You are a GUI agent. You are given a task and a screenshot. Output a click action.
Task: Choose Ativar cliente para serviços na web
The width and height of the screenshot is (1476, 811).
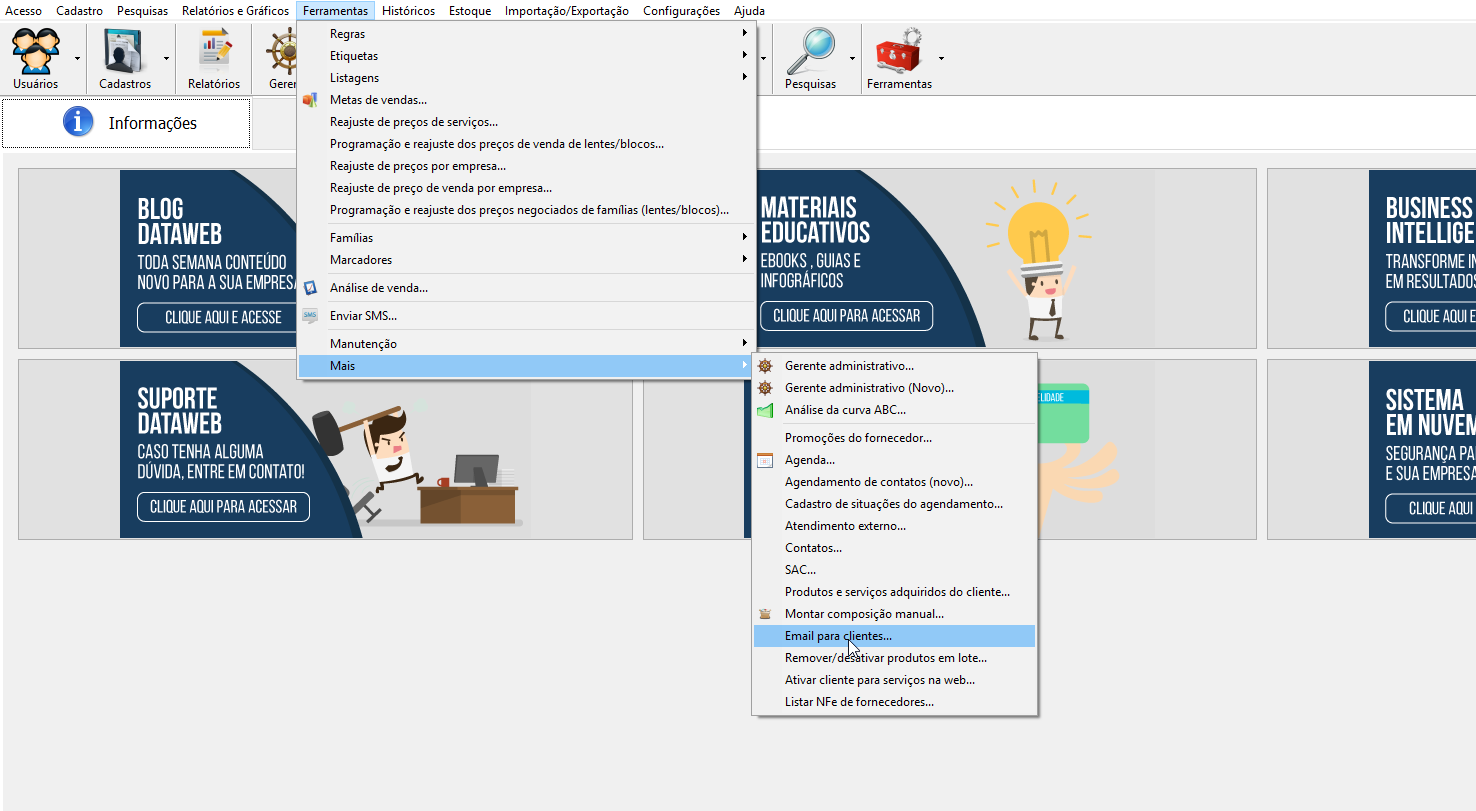coord(894,680)
